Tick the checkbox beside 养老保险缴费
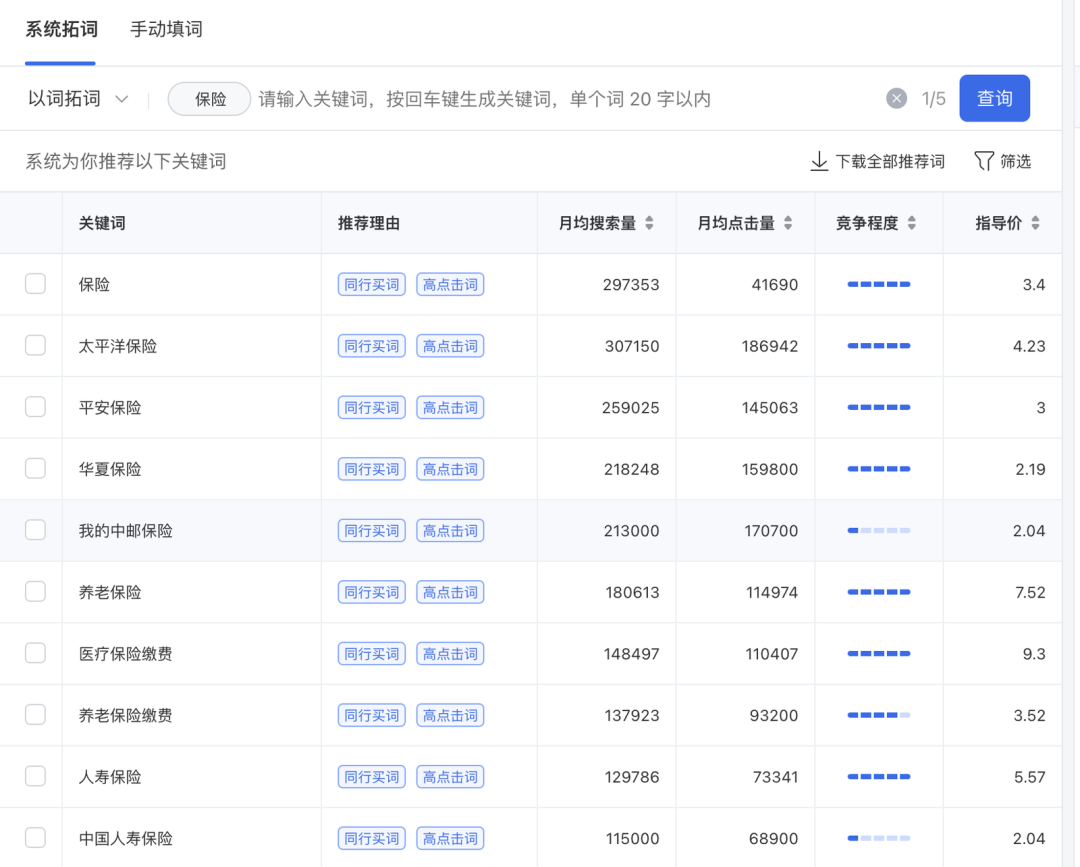The width and height of the screenshot is (1080, 867). click(x=35, y=715)
